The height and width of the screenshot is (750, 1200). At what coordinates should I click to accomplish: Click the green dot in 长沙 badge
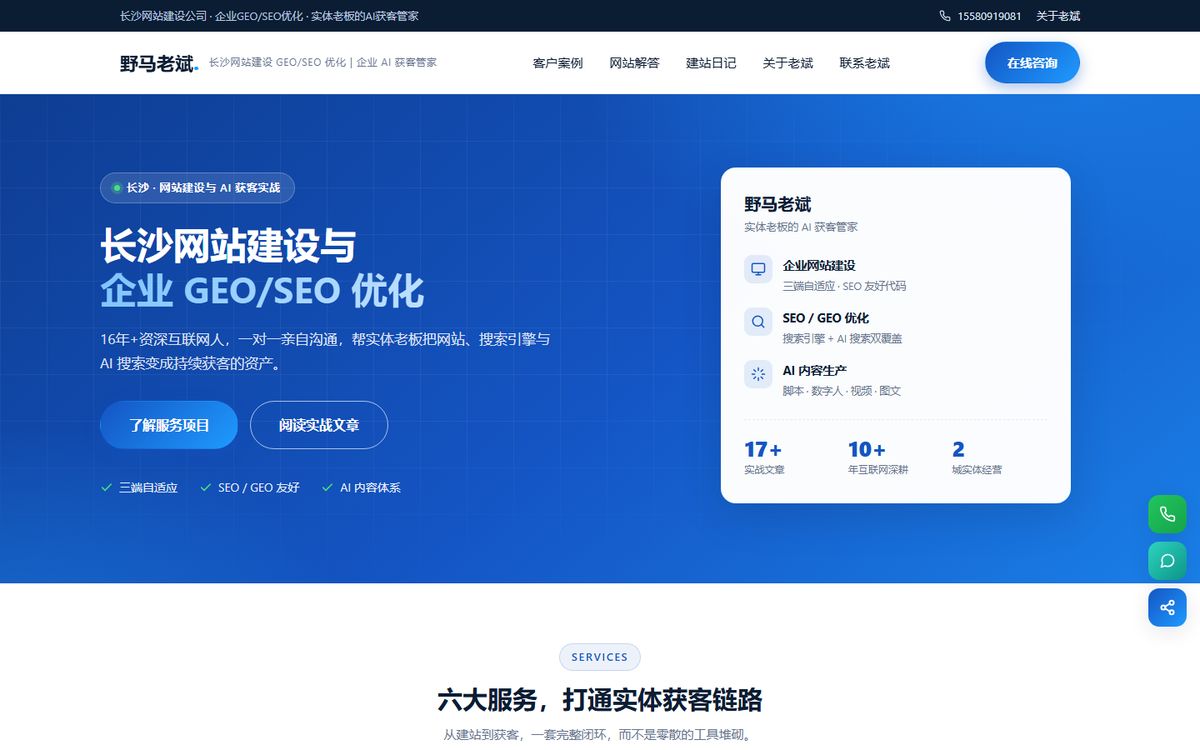[116, 188]
